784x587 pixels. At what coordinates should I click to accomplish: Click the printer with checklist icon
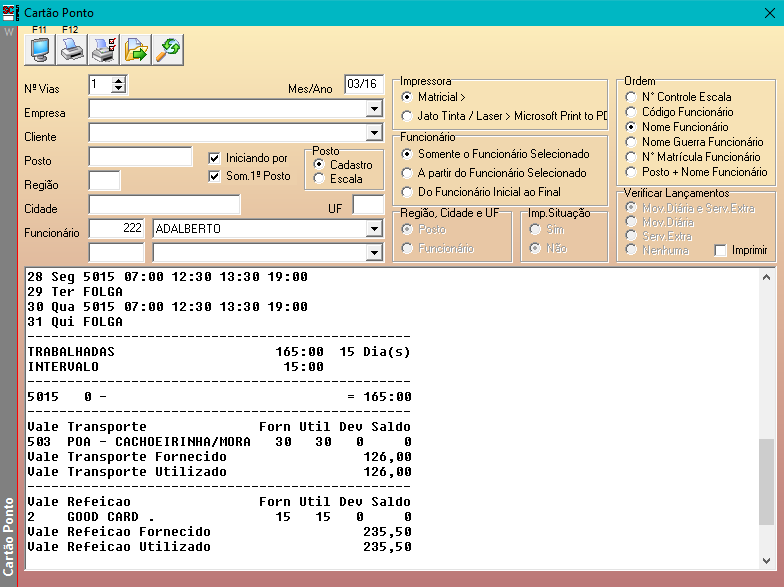click(103, 48)
